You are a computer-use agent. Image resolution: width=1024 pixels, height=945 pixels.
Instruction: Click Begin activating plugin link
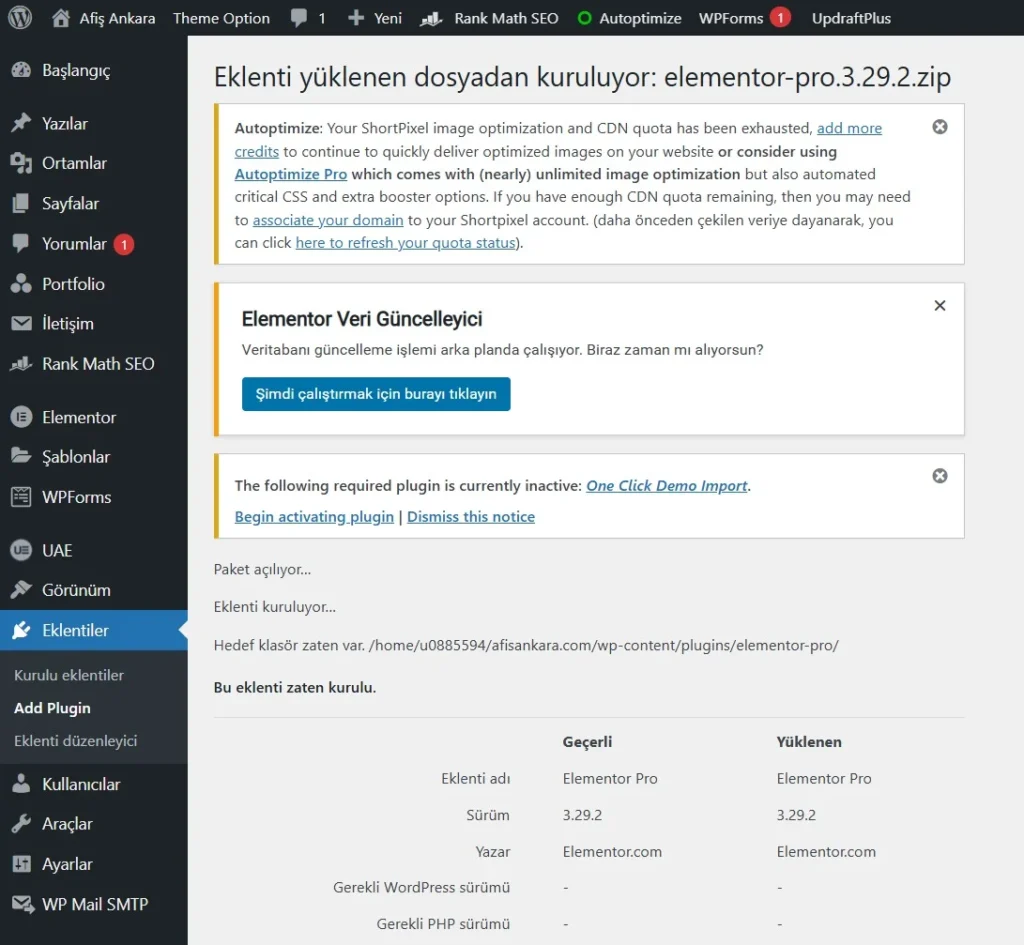(314, 517)
